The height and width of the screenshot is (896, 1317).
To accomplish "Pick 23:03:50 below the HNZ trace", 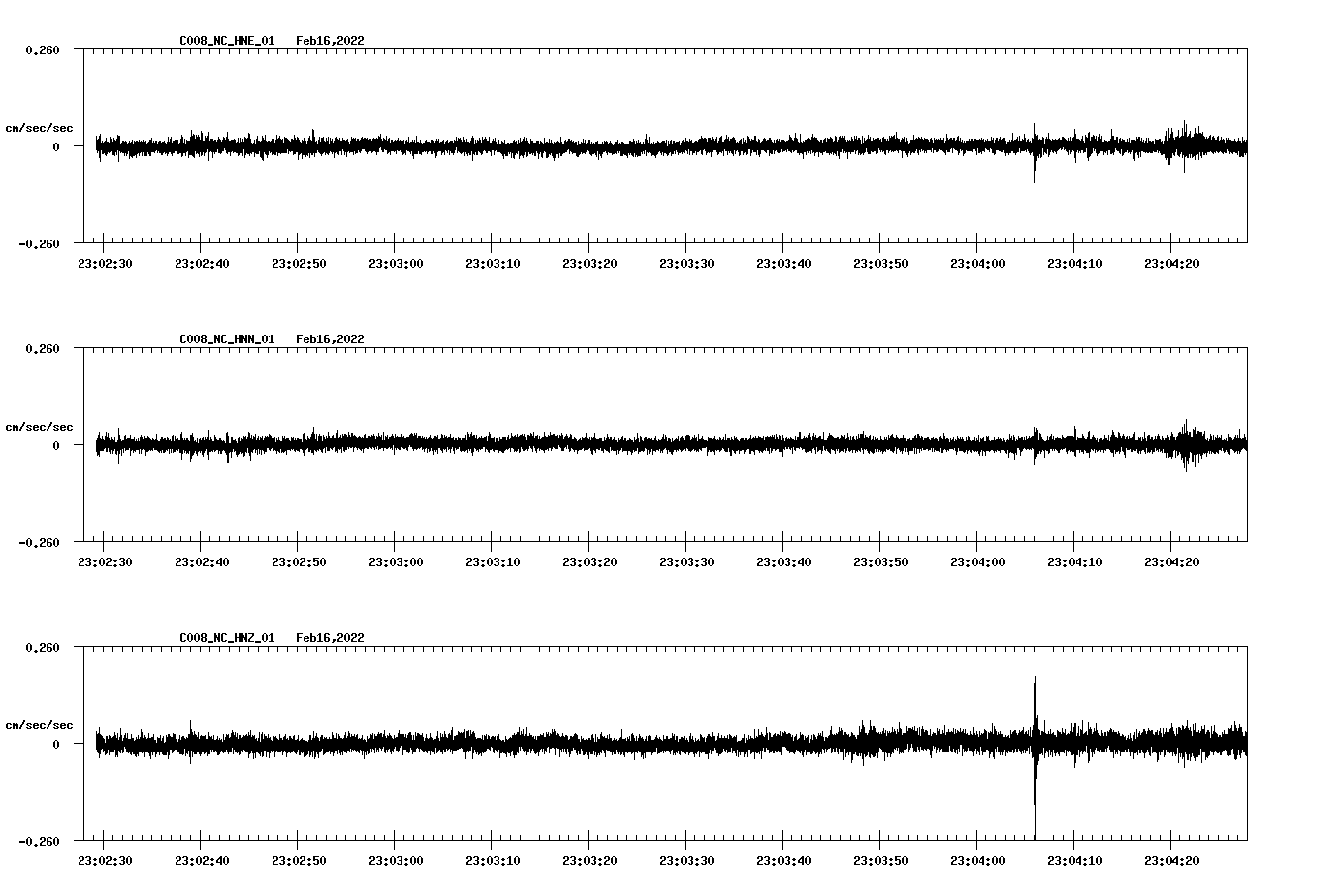I will pos(881,861).
